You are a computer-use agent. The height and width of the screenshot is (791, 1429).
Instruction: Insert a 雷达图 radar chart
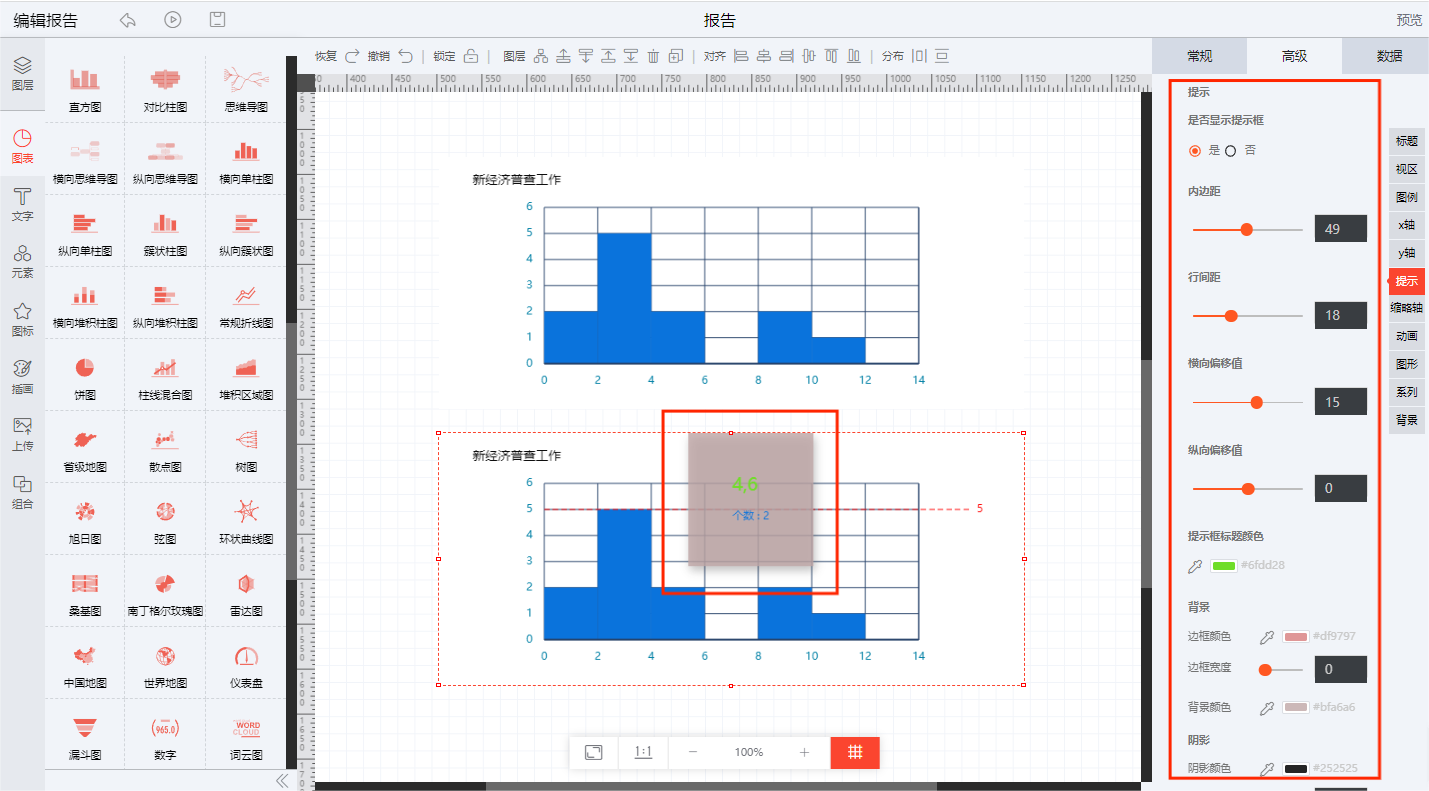click(246, 595)
